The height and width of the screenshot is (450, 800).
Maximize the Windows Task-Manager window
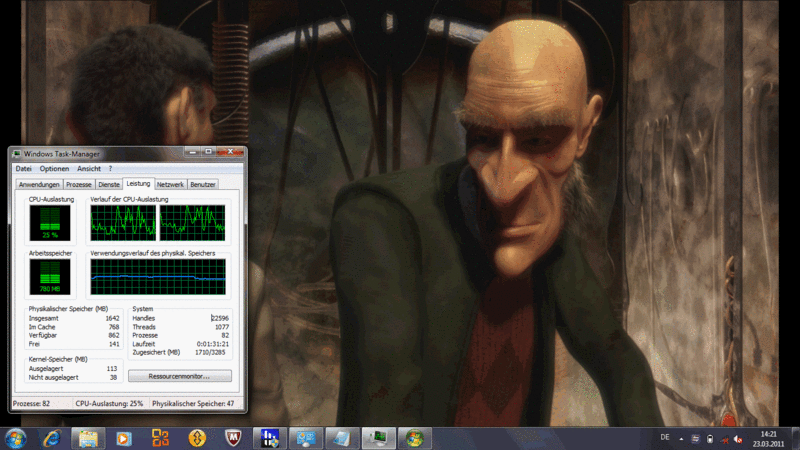208,152
